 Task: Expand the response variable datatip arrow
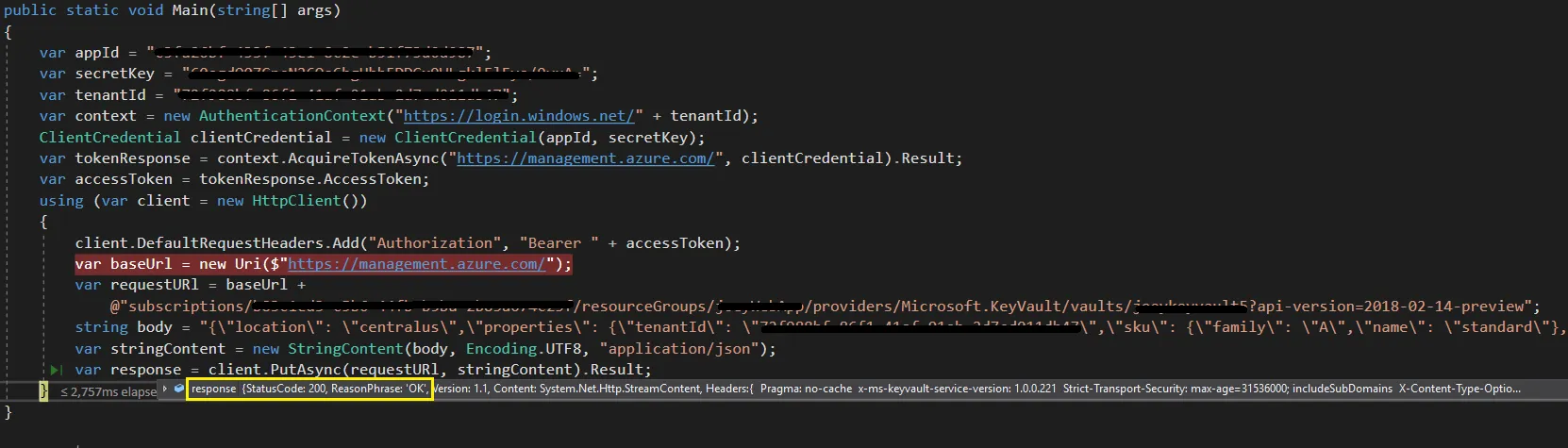coord(165,389)
